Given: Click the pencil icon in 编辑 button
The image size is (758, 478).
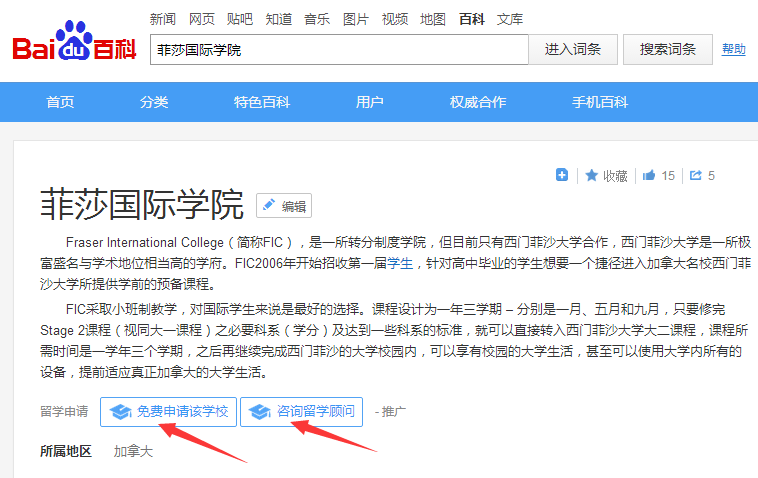Looking at the screenshot, I should (269, 205).
